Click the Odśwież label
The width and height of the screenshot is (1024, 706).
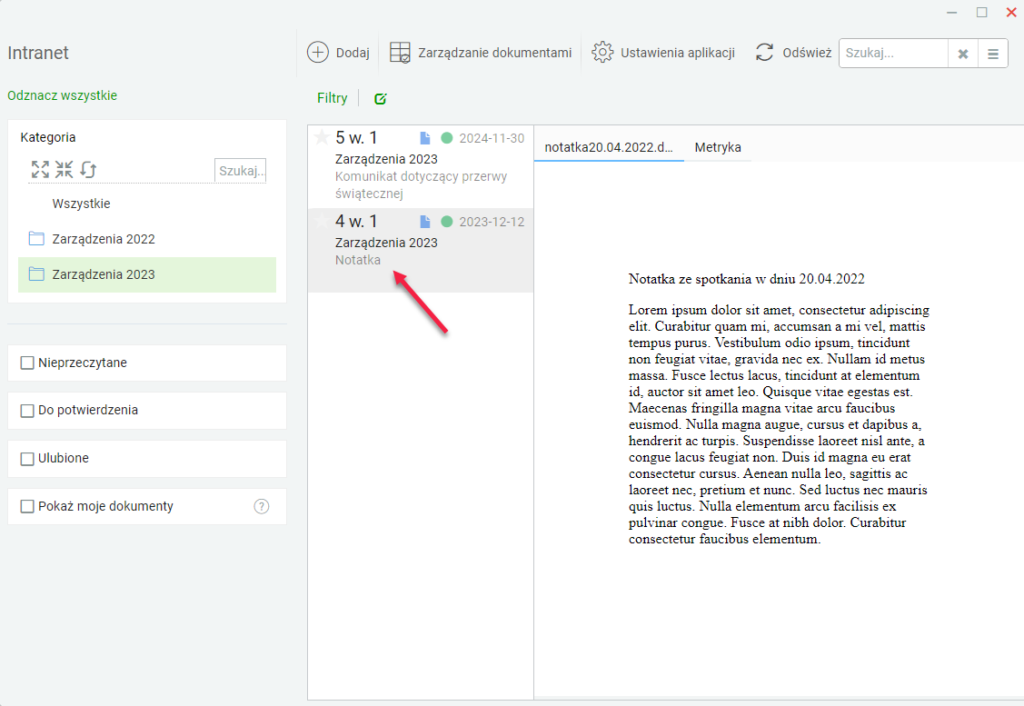(807, 53)
